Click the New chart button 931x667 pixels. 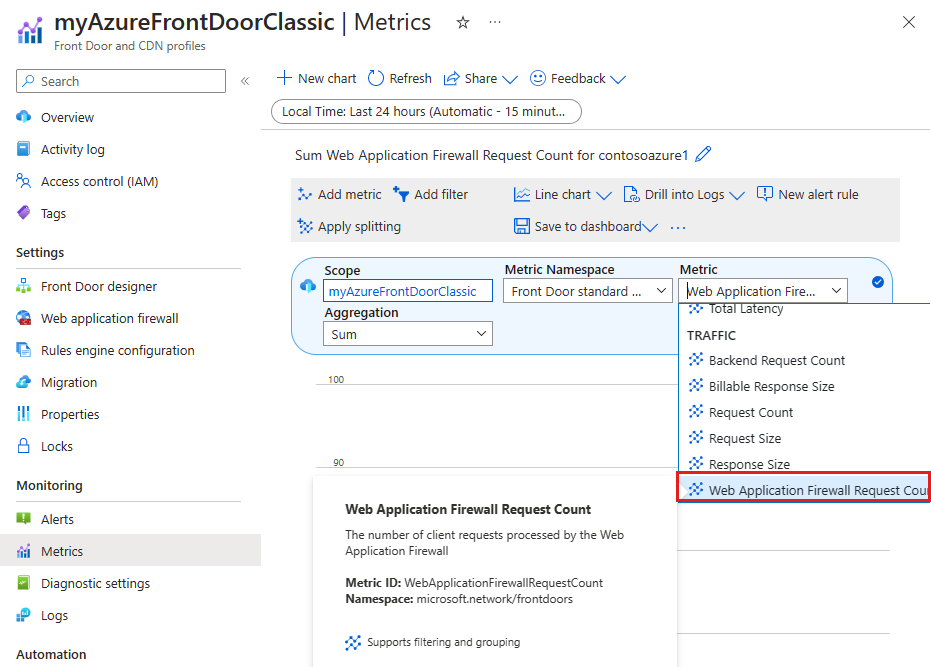click(316, 78)
